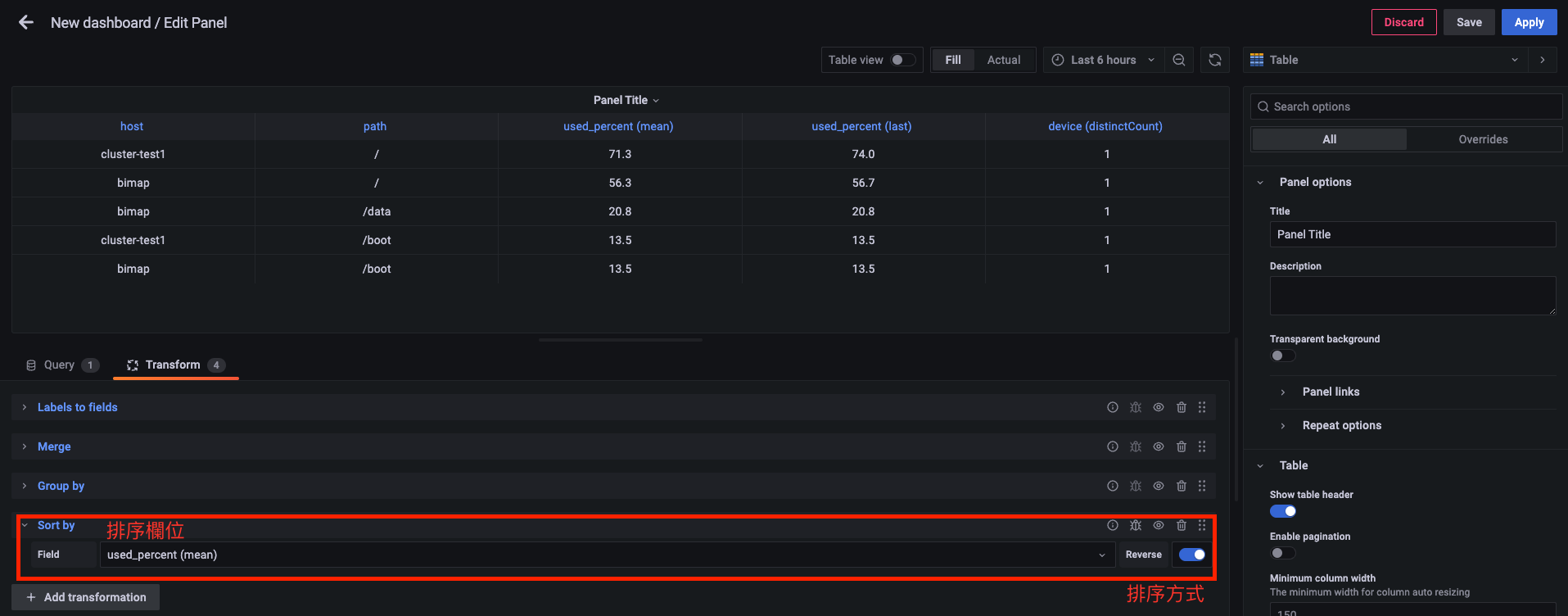Delete the Sort by transformation

[1182, 525]
